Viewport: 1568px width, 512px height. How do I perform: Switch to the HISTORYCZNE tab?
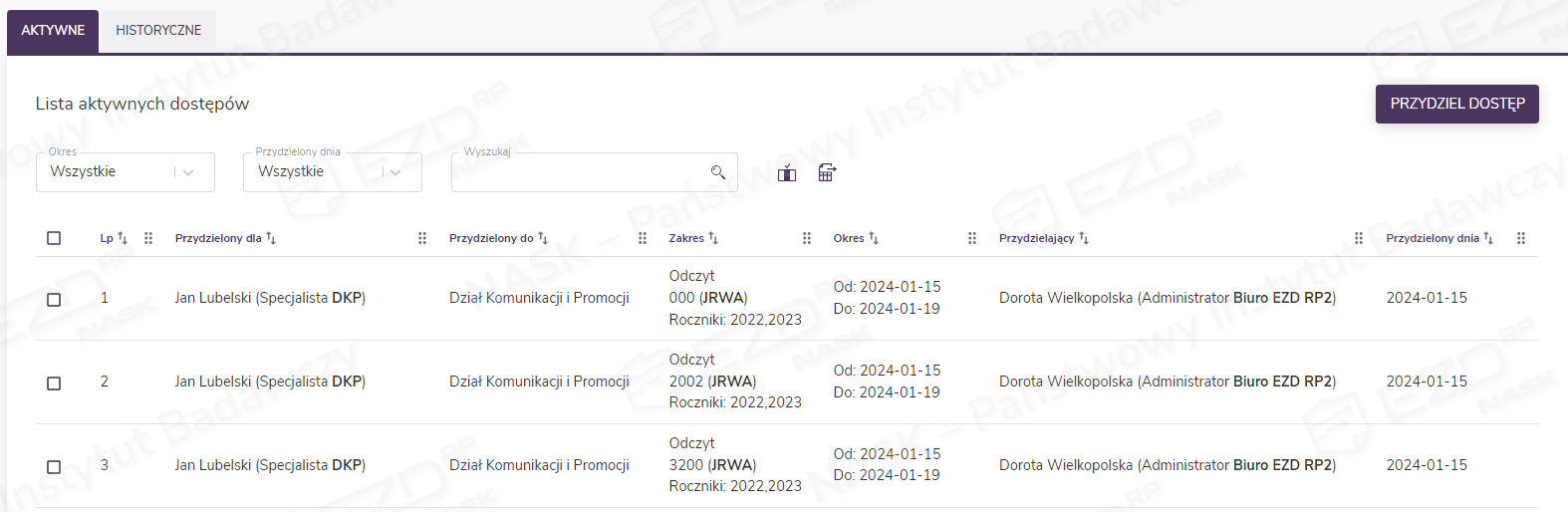(x=158, y=31)
